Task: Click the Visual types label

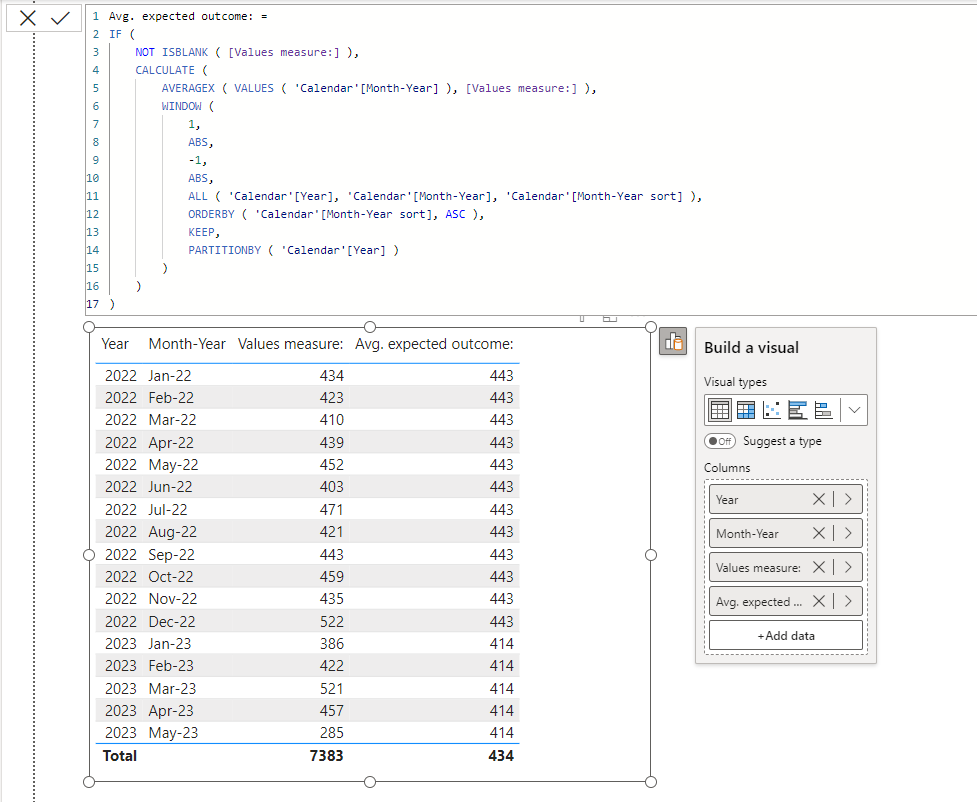Action: pos(735,382)
